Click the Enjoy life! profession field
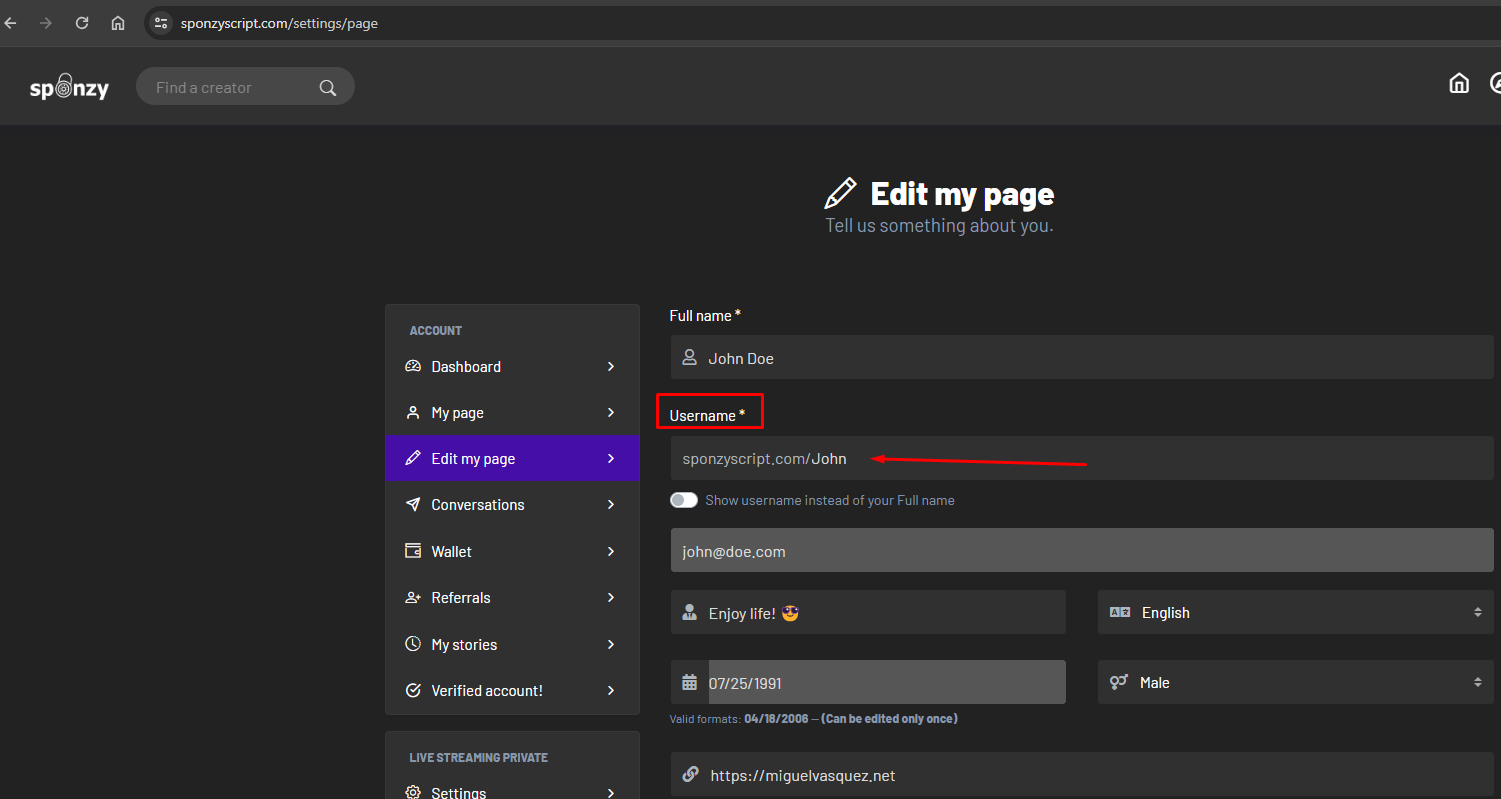This screenshot has width=1501, height=799. tap(868, 612)
